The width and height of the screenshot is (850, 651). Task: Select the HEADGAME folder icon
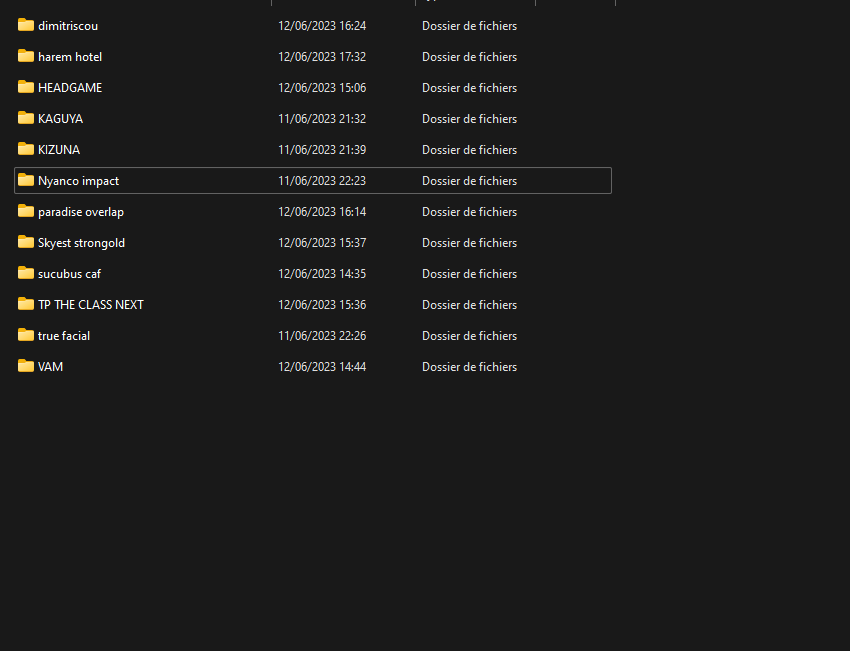coord(26,87)
